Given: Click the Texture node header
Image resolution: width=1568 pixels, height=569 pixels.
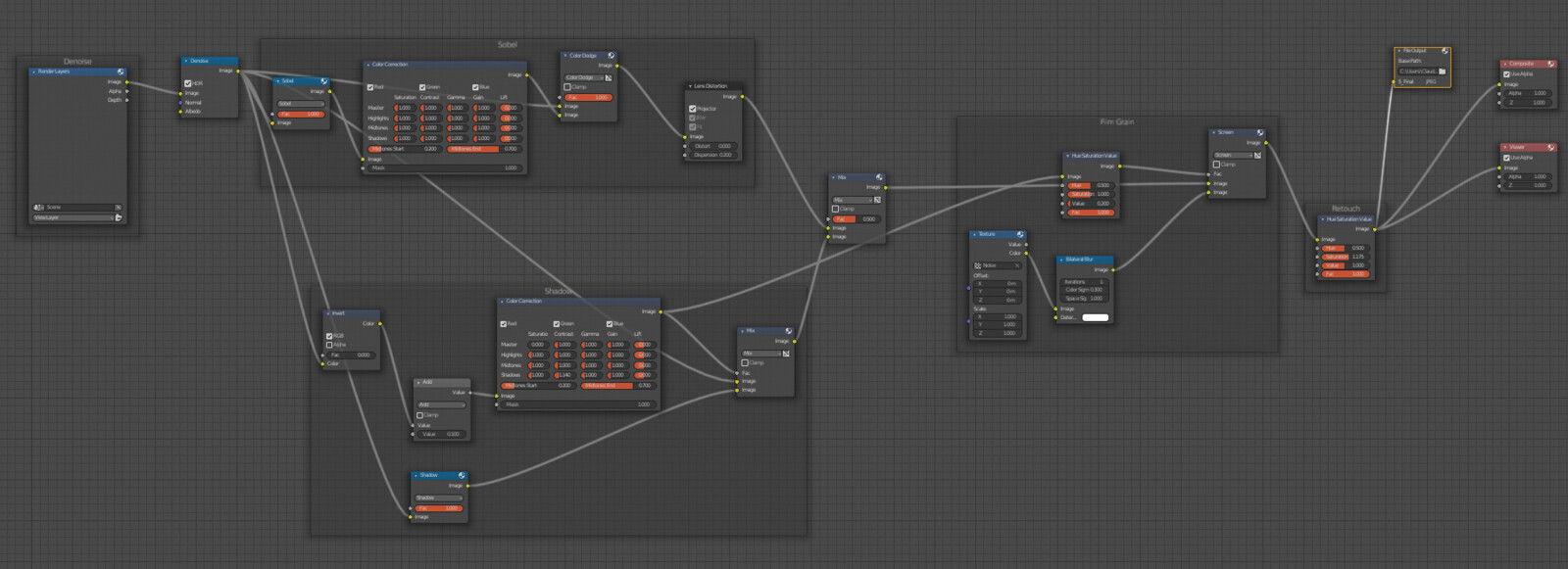Looking at the screenshot, I should point(998,235).
